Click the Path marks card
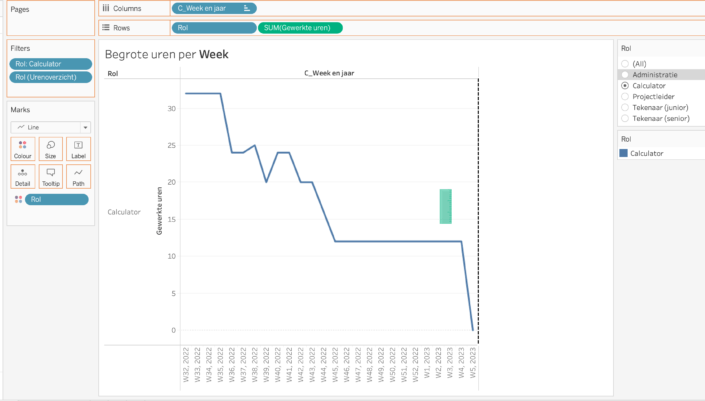705x401 pixels. (x=78, y=176)
